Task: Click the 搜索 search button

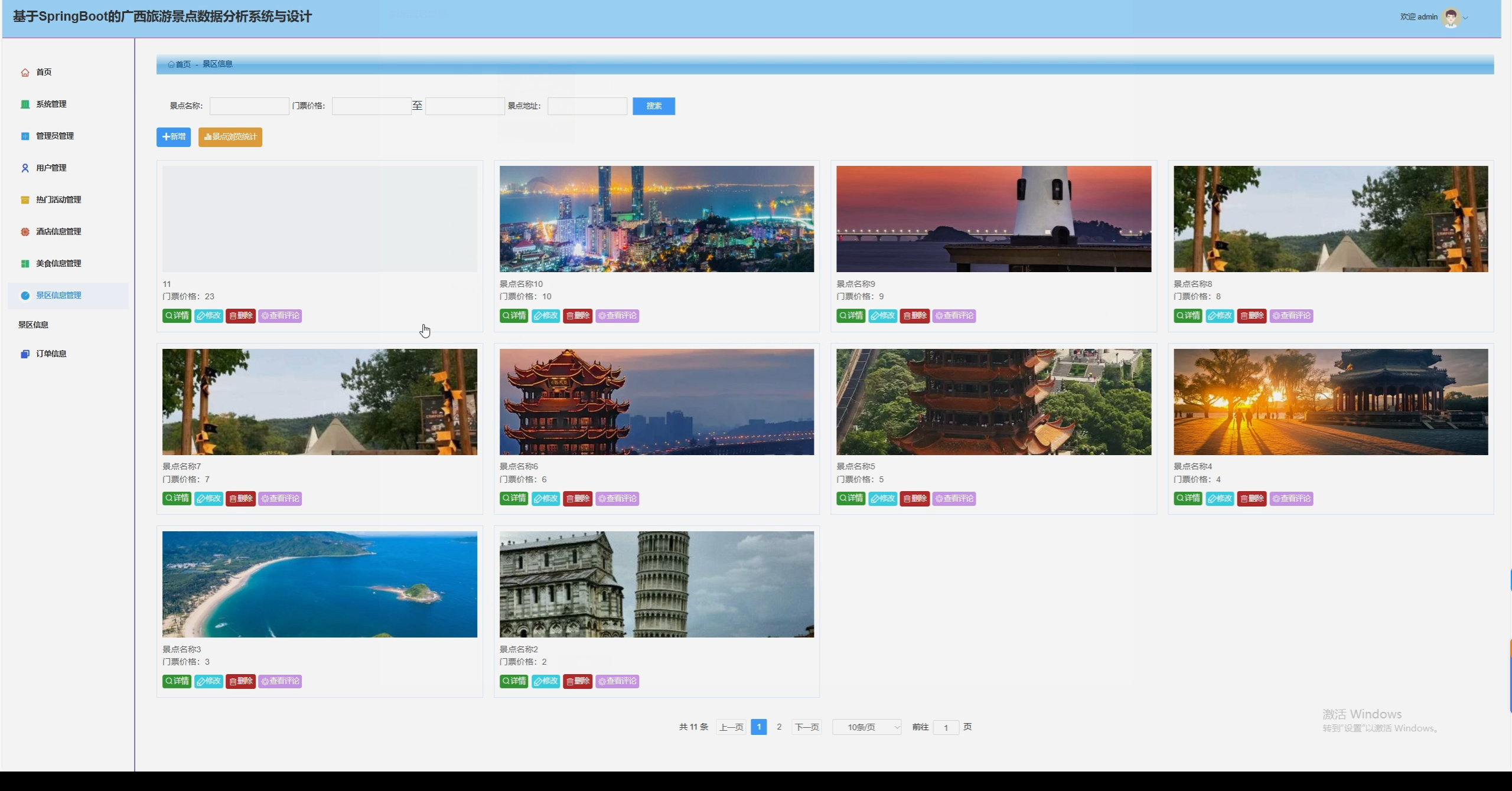Action: (653, 106)
